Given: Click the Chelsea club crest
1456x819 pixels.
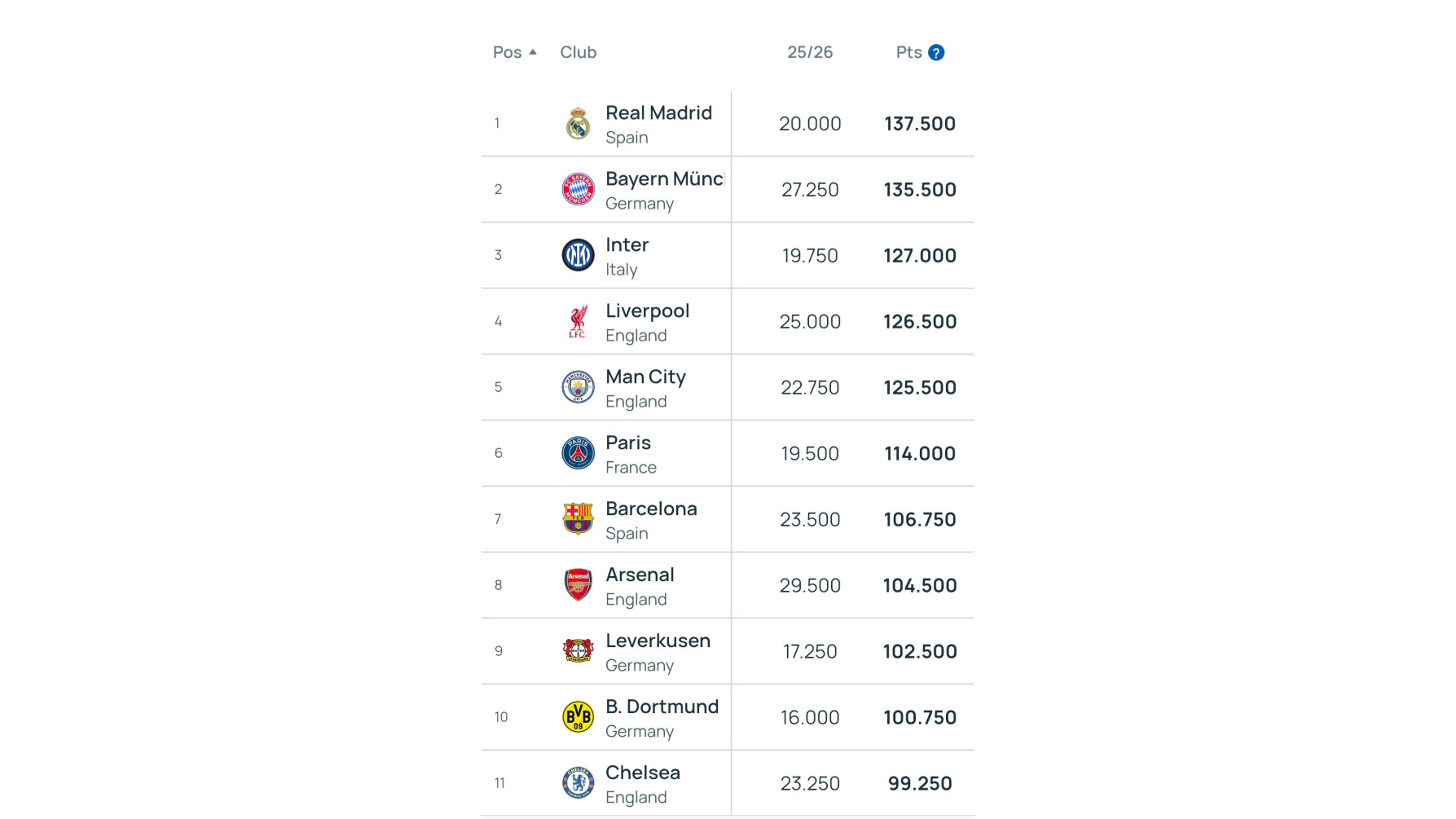Looking at the screenshot, I should click(578, 783).
